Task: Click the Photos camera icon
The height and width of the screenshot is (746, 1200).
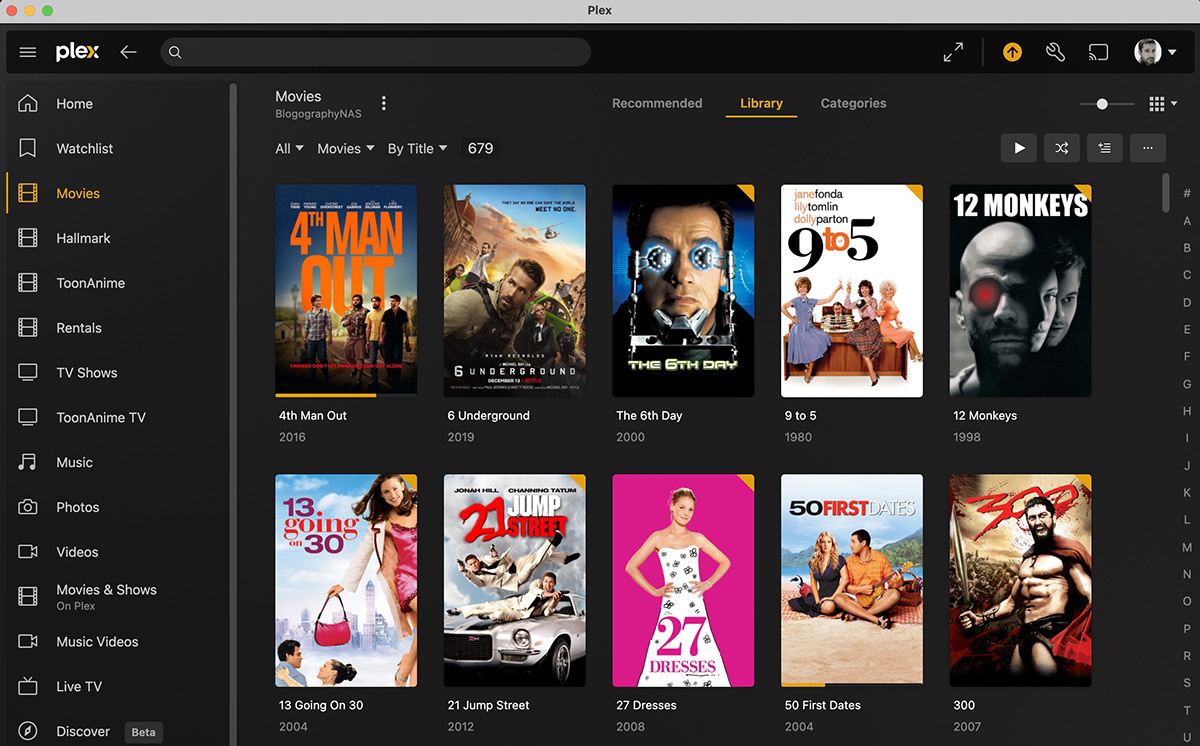Action: (28, 507)
